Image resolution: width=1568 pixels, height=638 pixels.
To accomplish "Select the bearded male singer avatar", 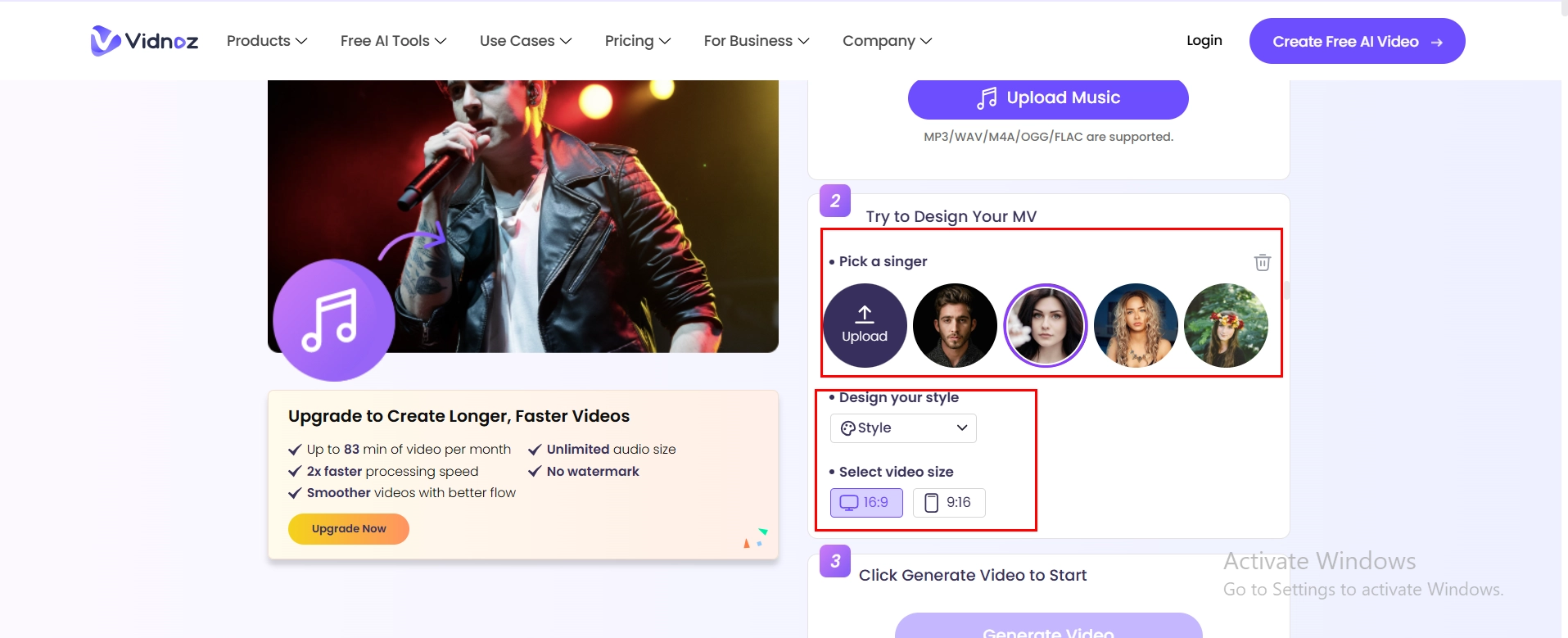I will [955, 325].
